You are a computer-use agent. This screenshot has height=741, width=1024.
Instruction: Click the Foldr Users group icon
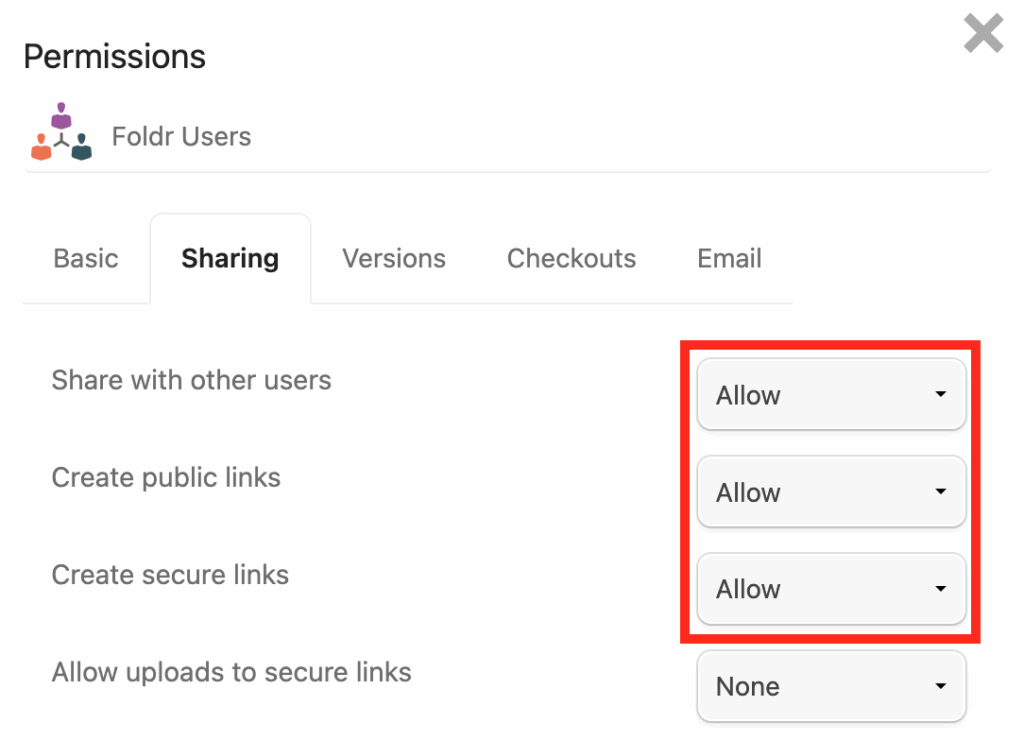pos(61,133)
